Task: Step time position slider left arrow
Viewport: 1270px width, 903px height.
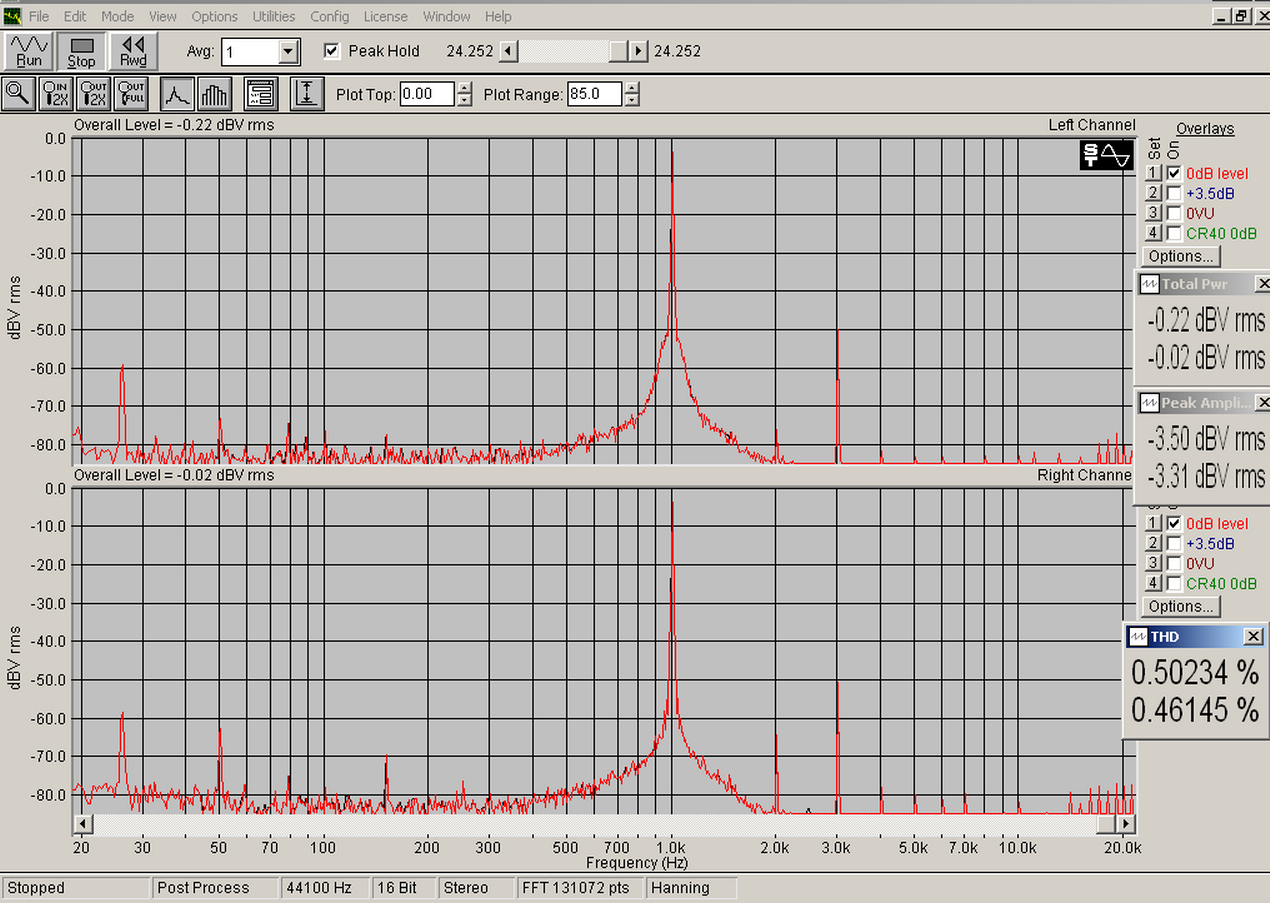Action: point(508,51)
